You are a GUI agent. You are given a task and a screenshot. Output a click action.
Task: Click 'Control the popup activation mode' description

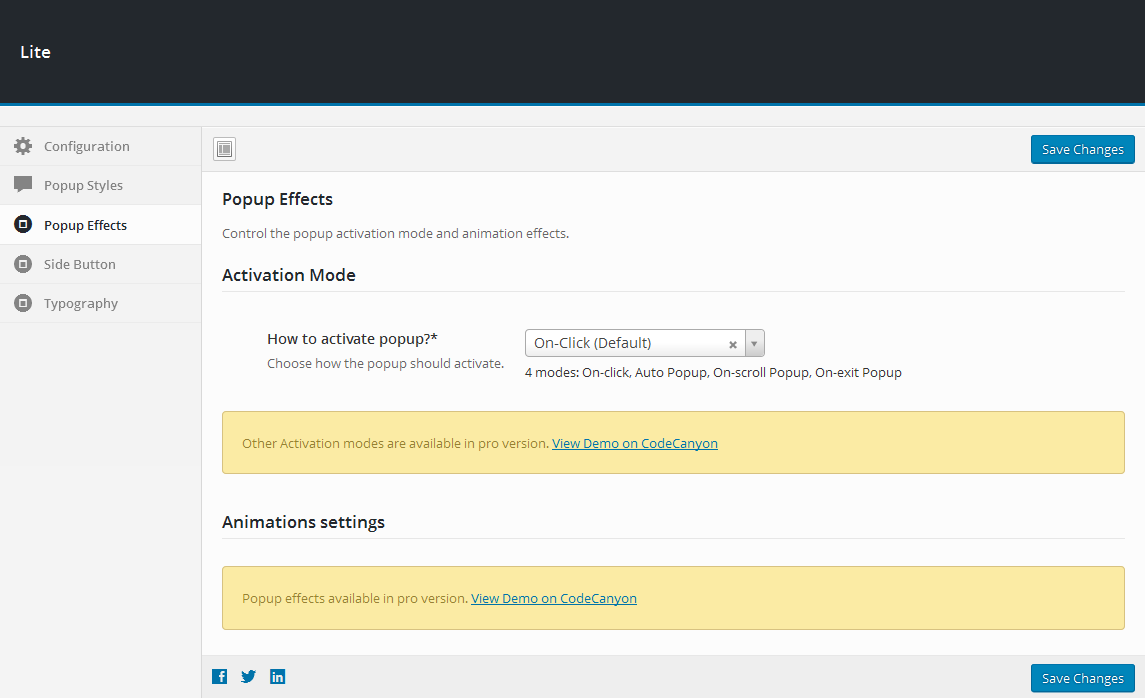point(395,234)
